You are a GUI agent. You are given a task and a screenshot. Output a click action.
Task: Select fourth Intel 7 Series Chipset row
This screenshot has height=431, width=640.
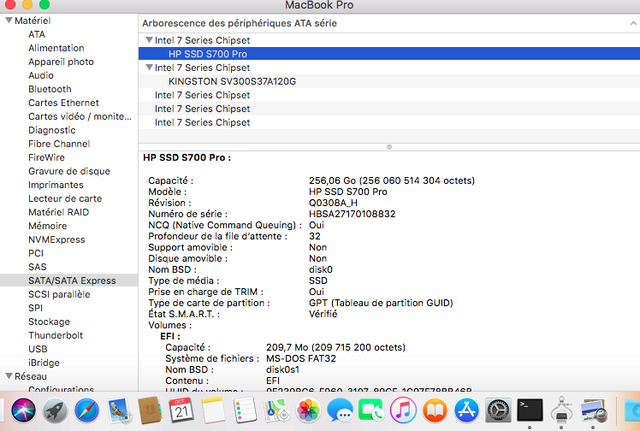[389, 109]
